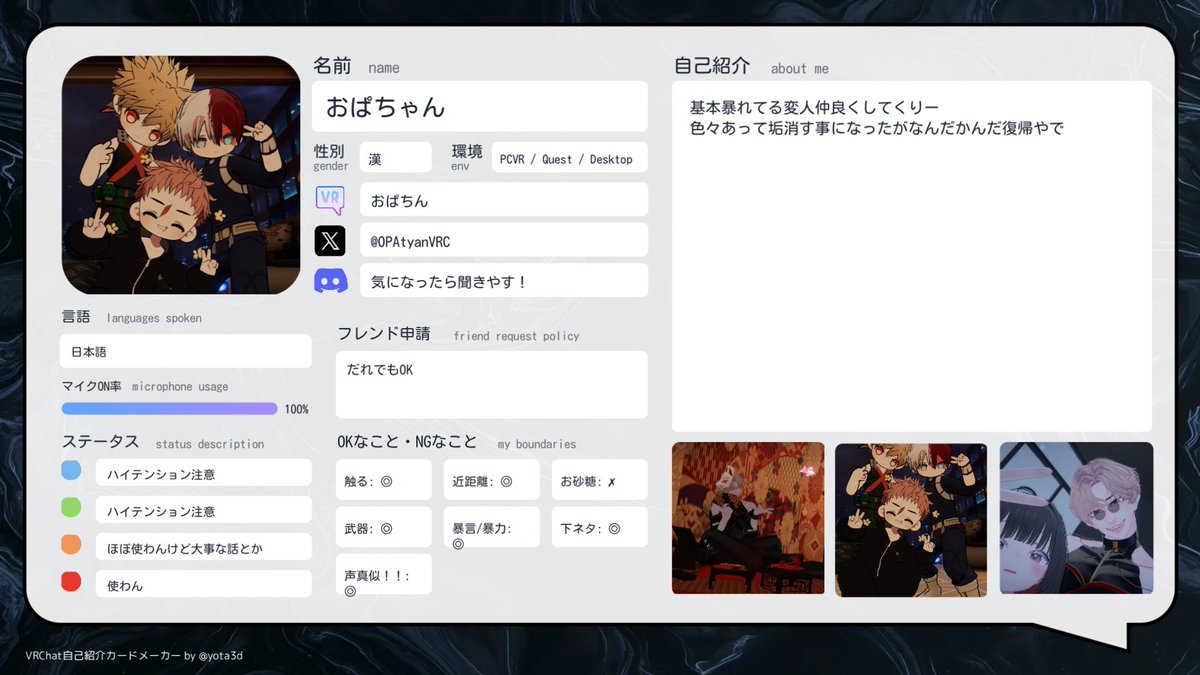Click the orange status color dot
The width and height of the screenshot is (1200, 675).
71,544
